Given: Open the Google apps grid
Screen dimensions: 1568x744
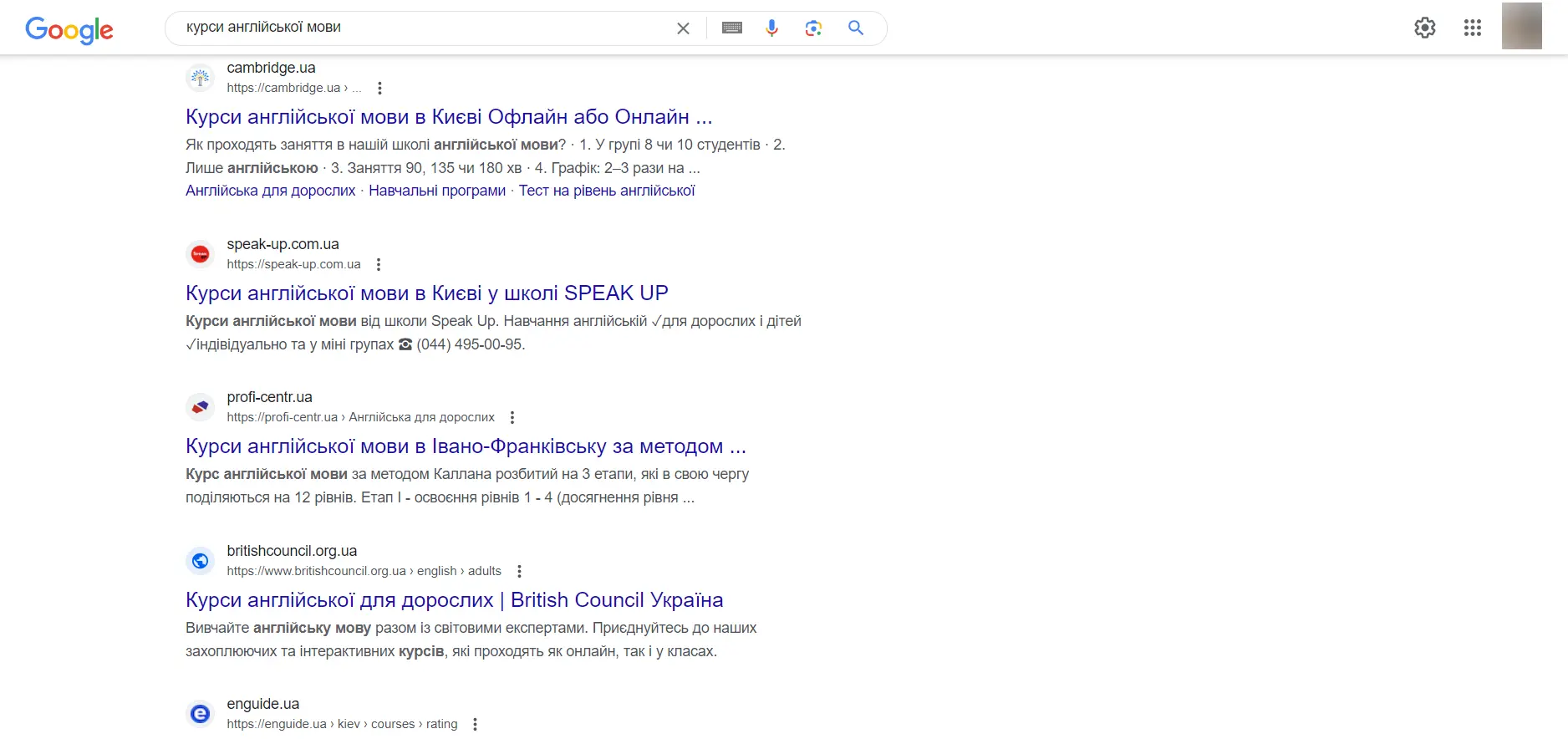Looking at the screenshot, I should coord(1473,28).
